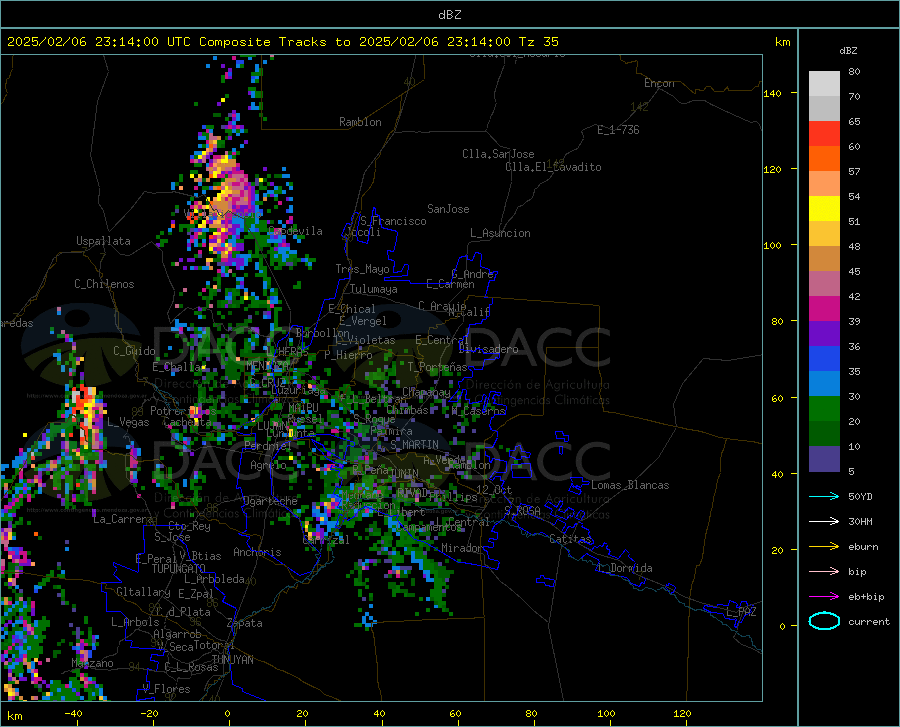Image resolution: width=900 pixels, height=727 pixels.
Task: Click the magenta eb+bip arrow legend icon
Action: [824, 597]
